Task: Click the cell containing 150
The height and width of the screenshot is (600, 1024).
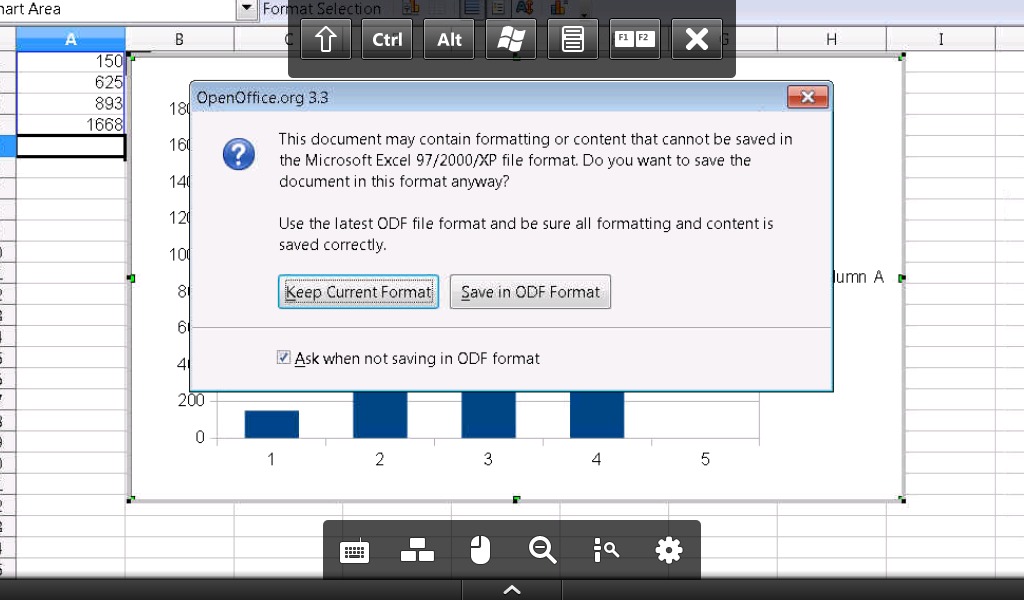Action: (71, 61)
